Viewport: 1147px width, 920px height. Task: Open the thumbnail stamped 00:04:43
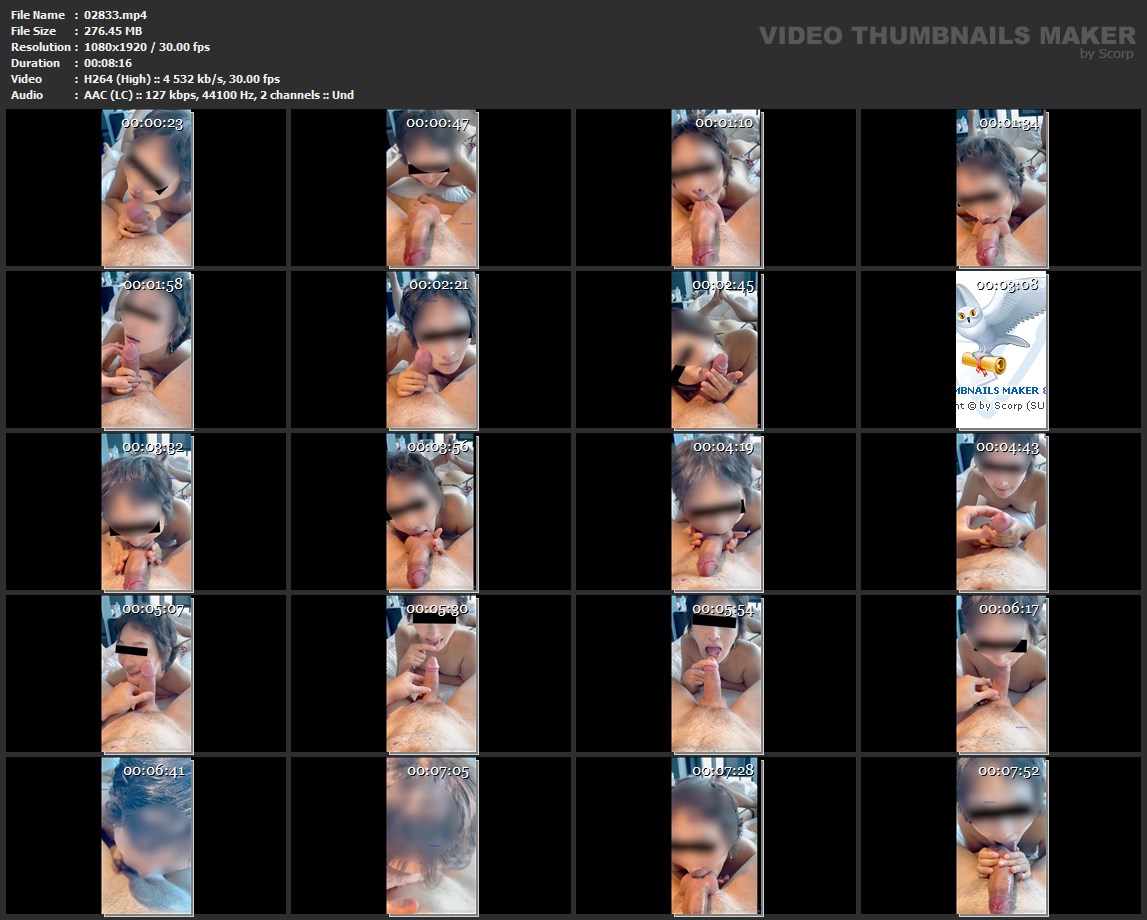[x=1001, y=512]
